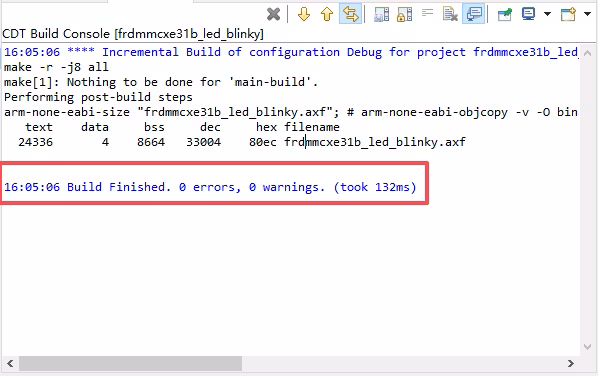Toggle bring console to front when building

474,14
